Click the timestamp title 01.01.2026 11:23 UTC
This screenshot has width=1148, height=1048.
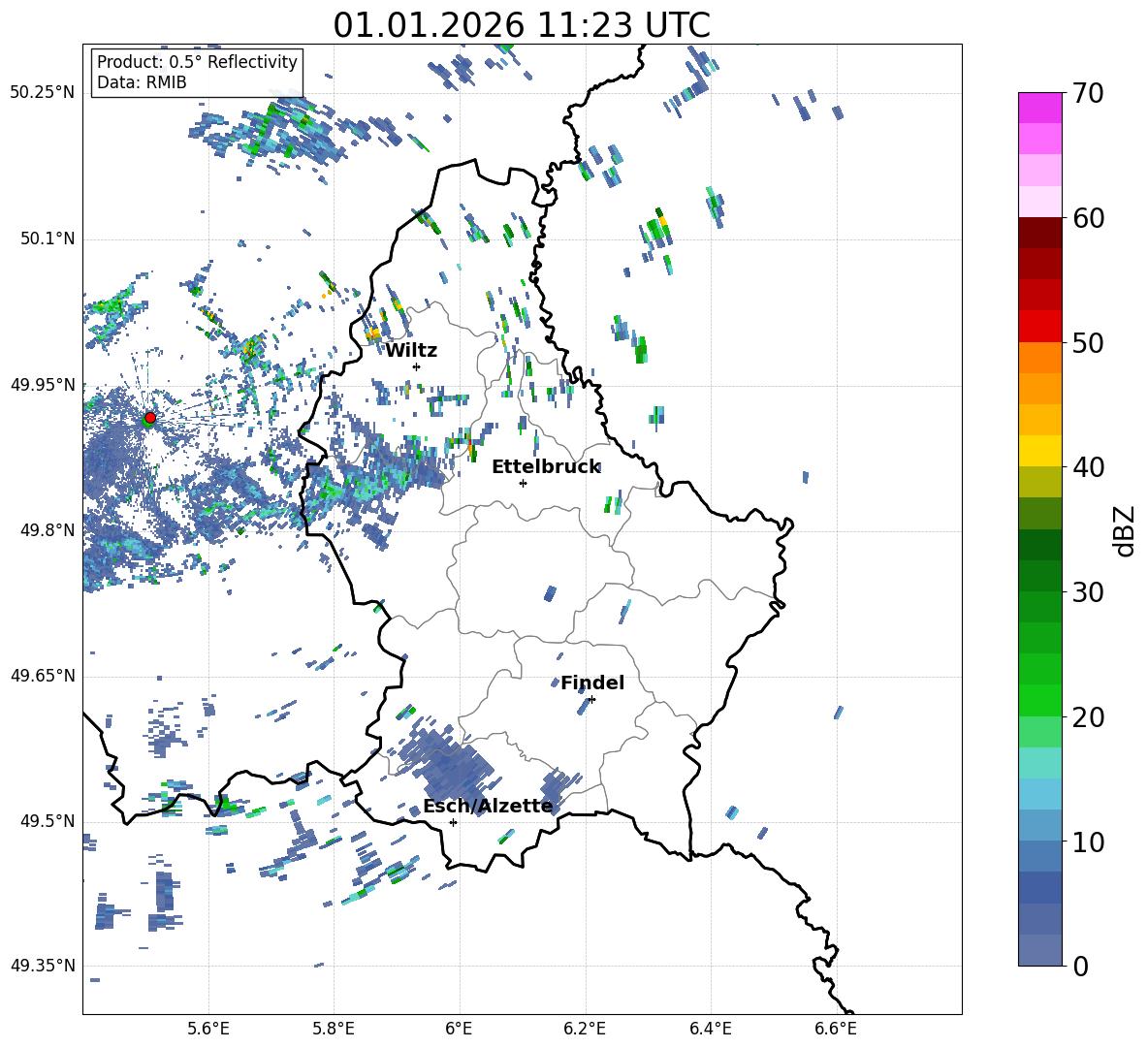click(522, 25)
